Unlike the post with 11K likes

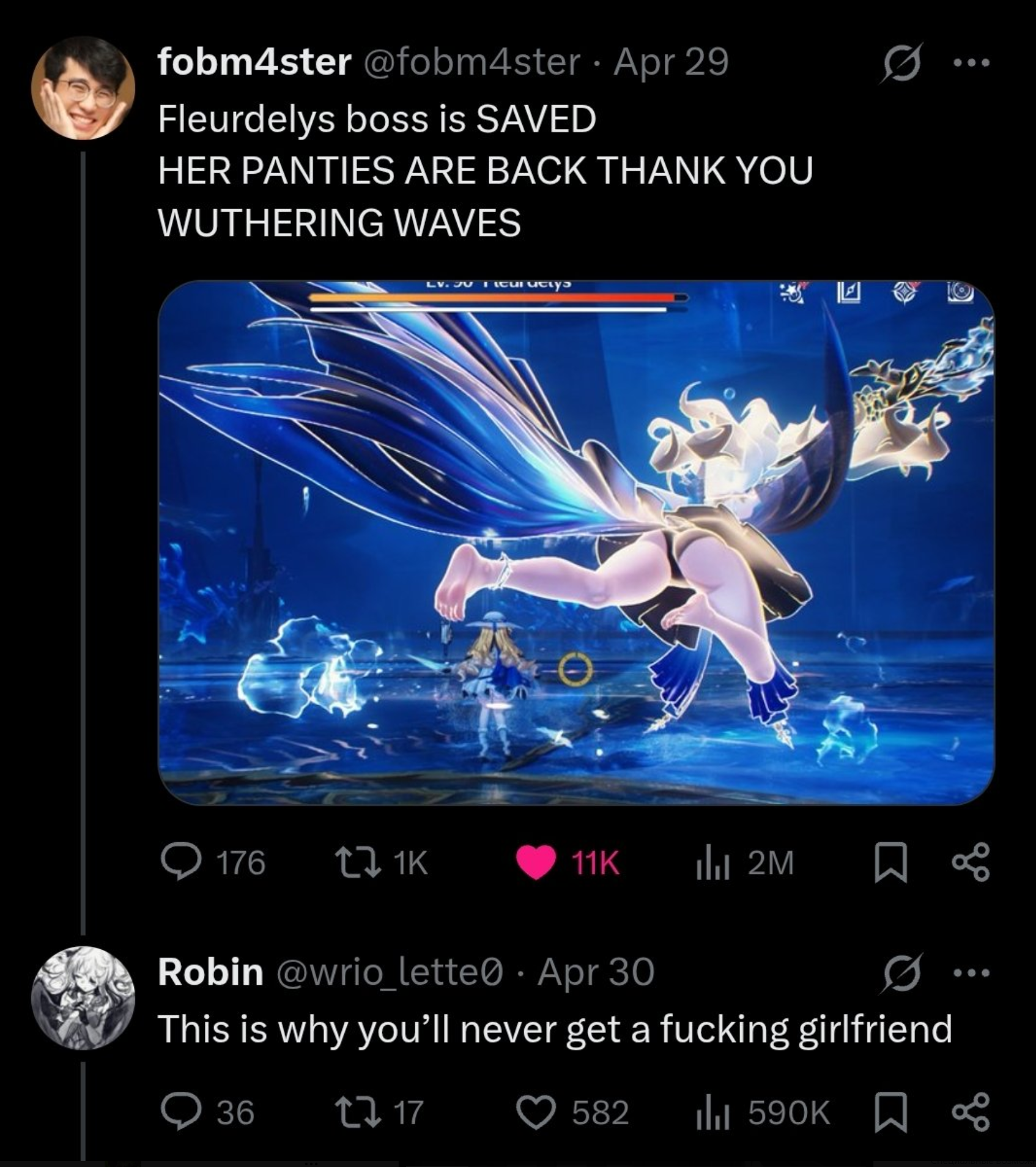[568, 862]
